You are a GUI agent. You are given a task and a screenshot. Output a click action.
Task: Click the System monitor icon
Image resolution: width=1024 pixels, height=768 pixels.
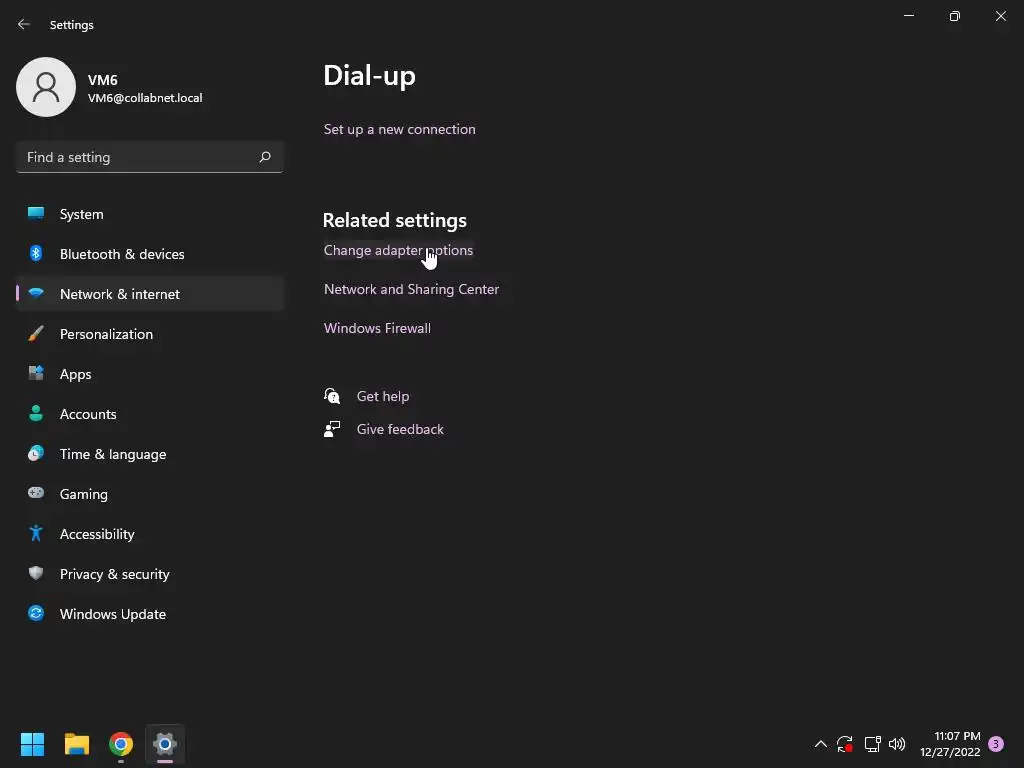point(36,214)
